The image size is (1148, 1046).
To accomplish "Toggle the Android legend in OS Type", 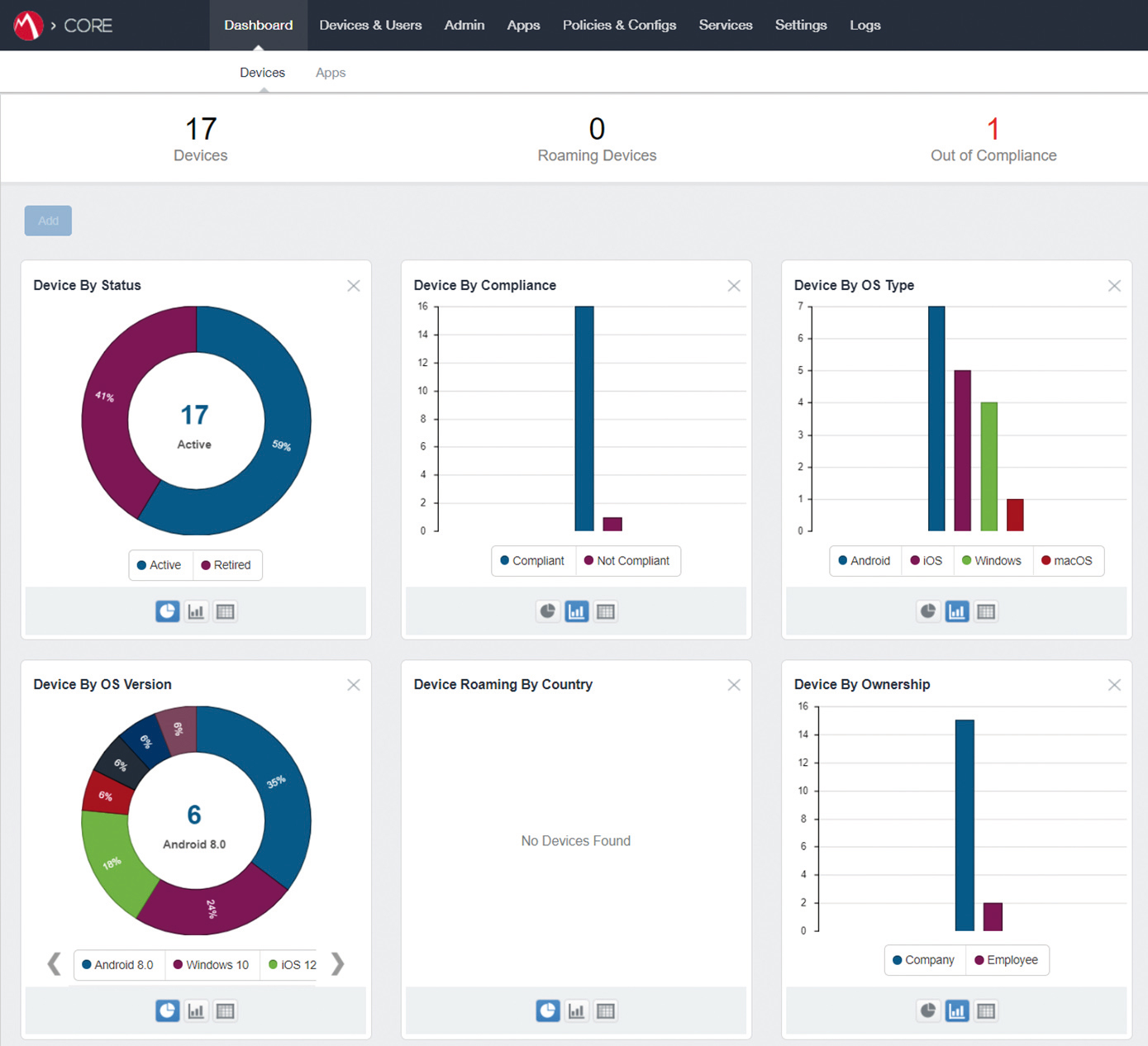I will [x=865, y=561].
